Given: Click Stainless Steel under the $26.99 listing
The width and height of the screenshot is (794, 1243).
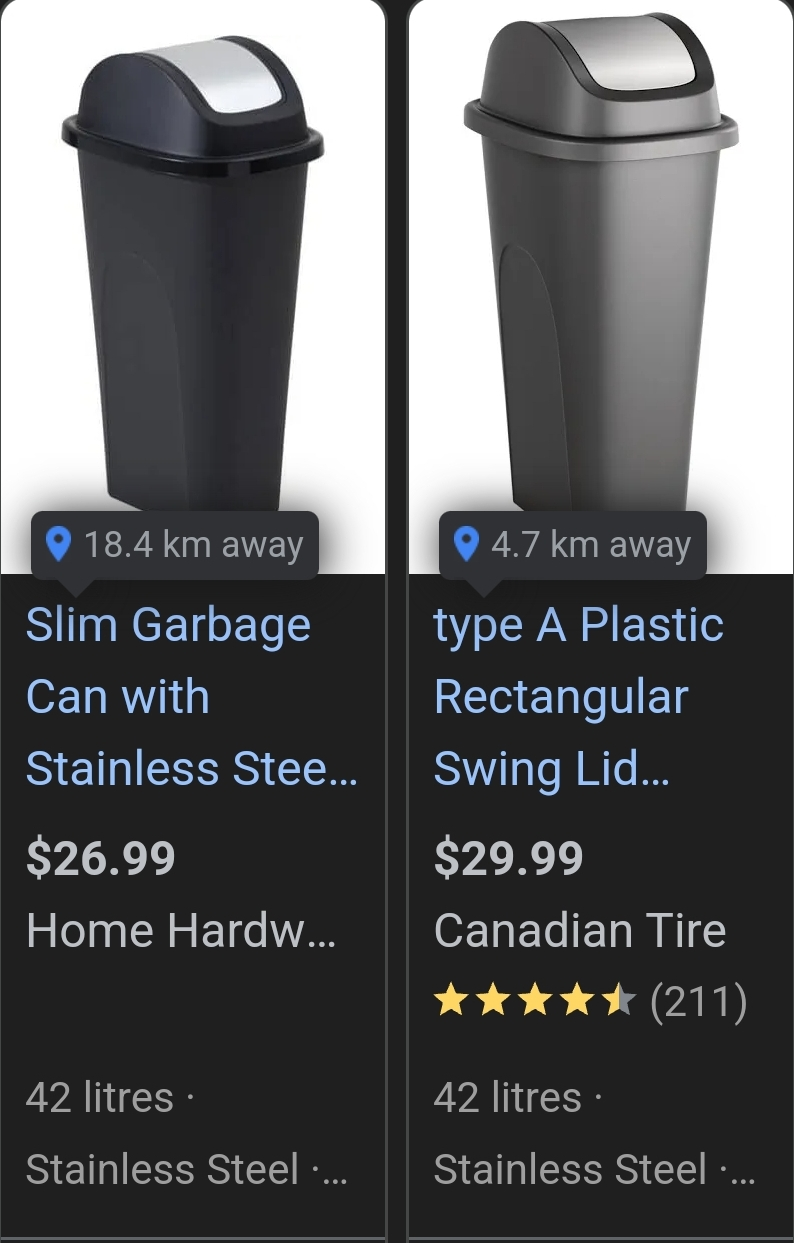Looking at the screenshot, I should coord(162,1169).
